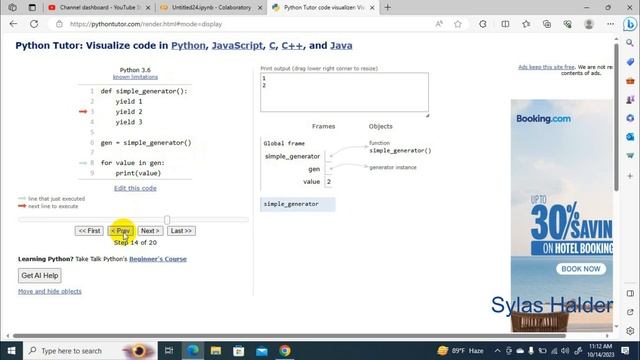Screen dimensions: 640x360
Task: Step back with the < Prev button
Action: (x=121, y=231)
